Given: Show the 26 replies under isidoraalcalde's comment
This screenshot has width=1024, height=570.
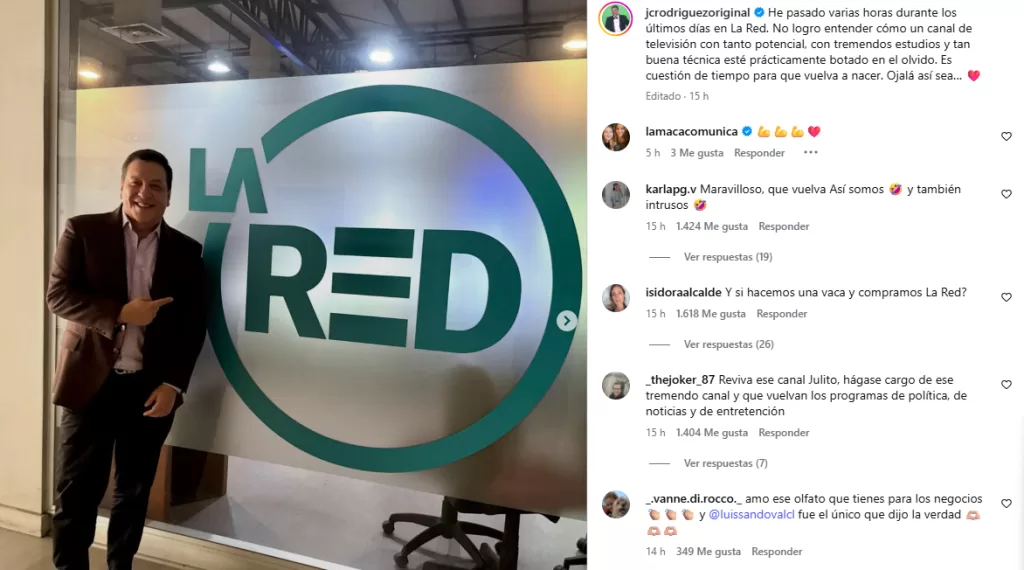Looking at the screenshot, I should tap(728, 344).
